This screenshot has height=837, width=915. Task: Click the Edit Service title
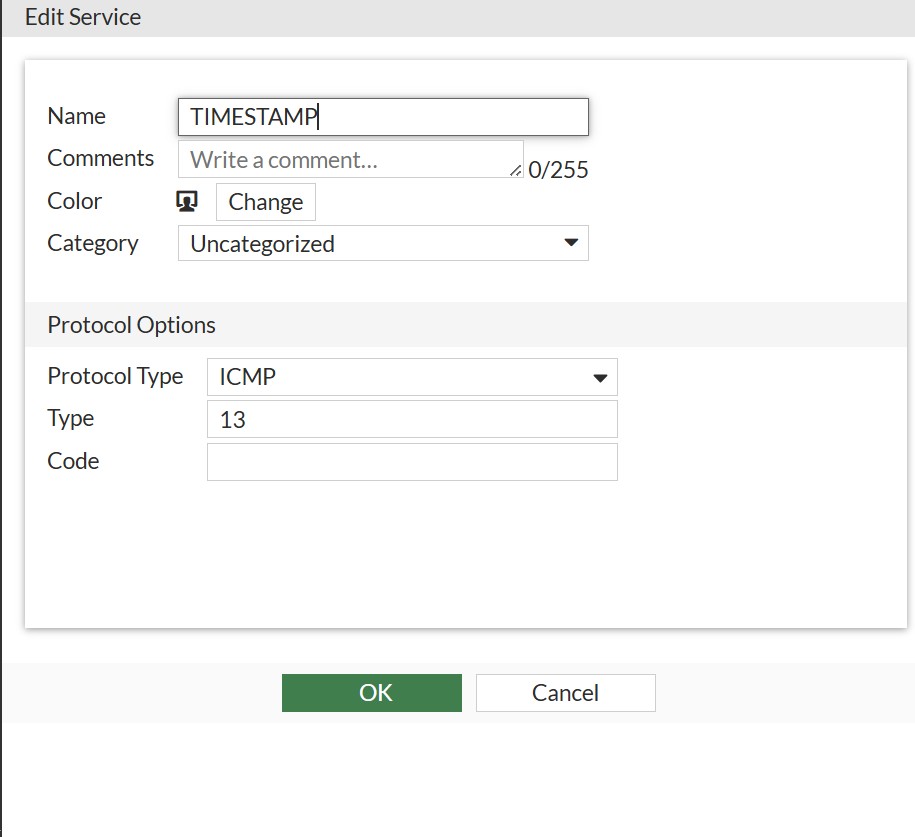pos(83,18)
